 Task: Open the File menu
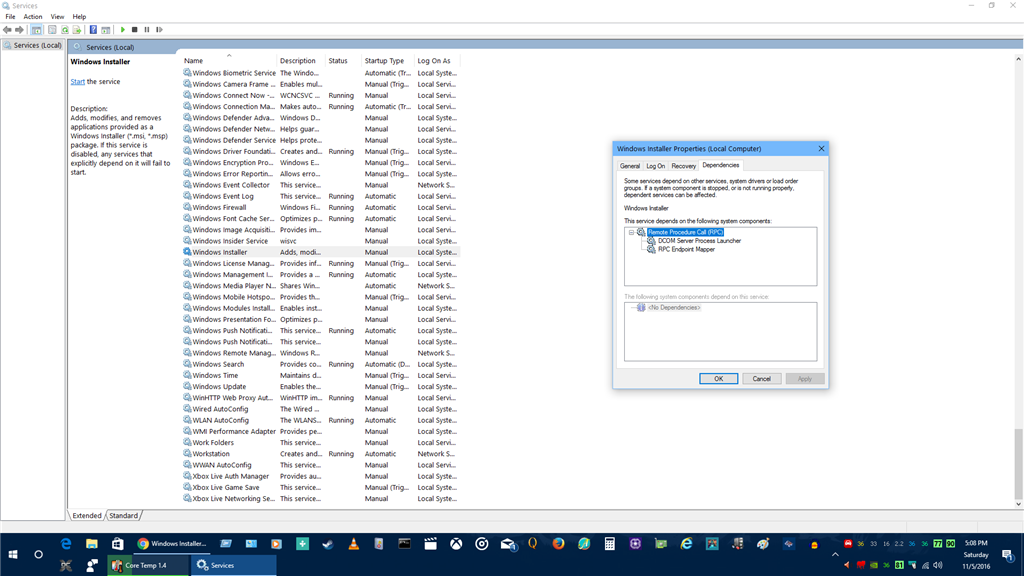(10, 16)
